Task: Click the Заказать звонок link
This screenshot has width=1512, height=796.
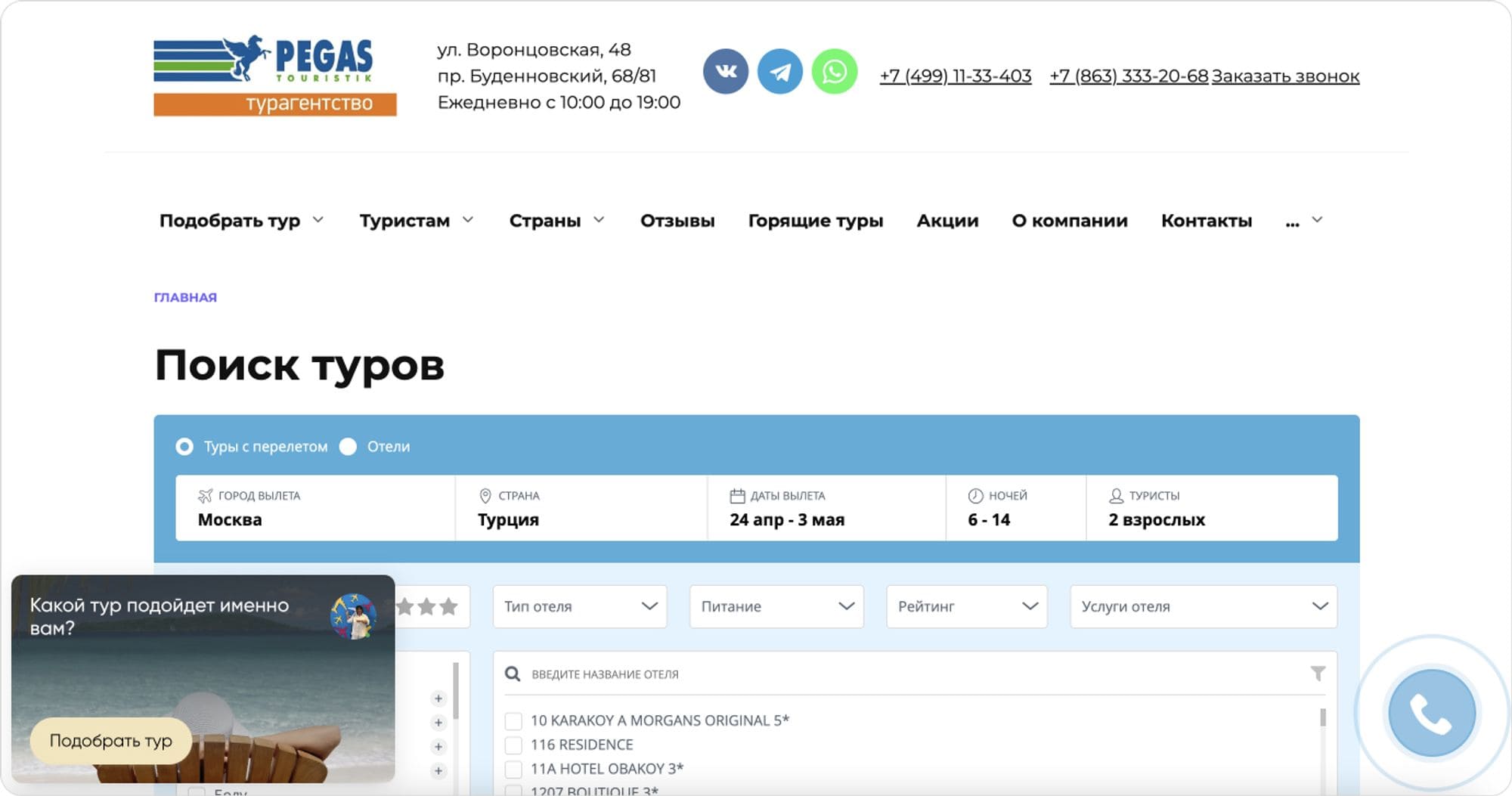Action: click(x=1285, y=76)
